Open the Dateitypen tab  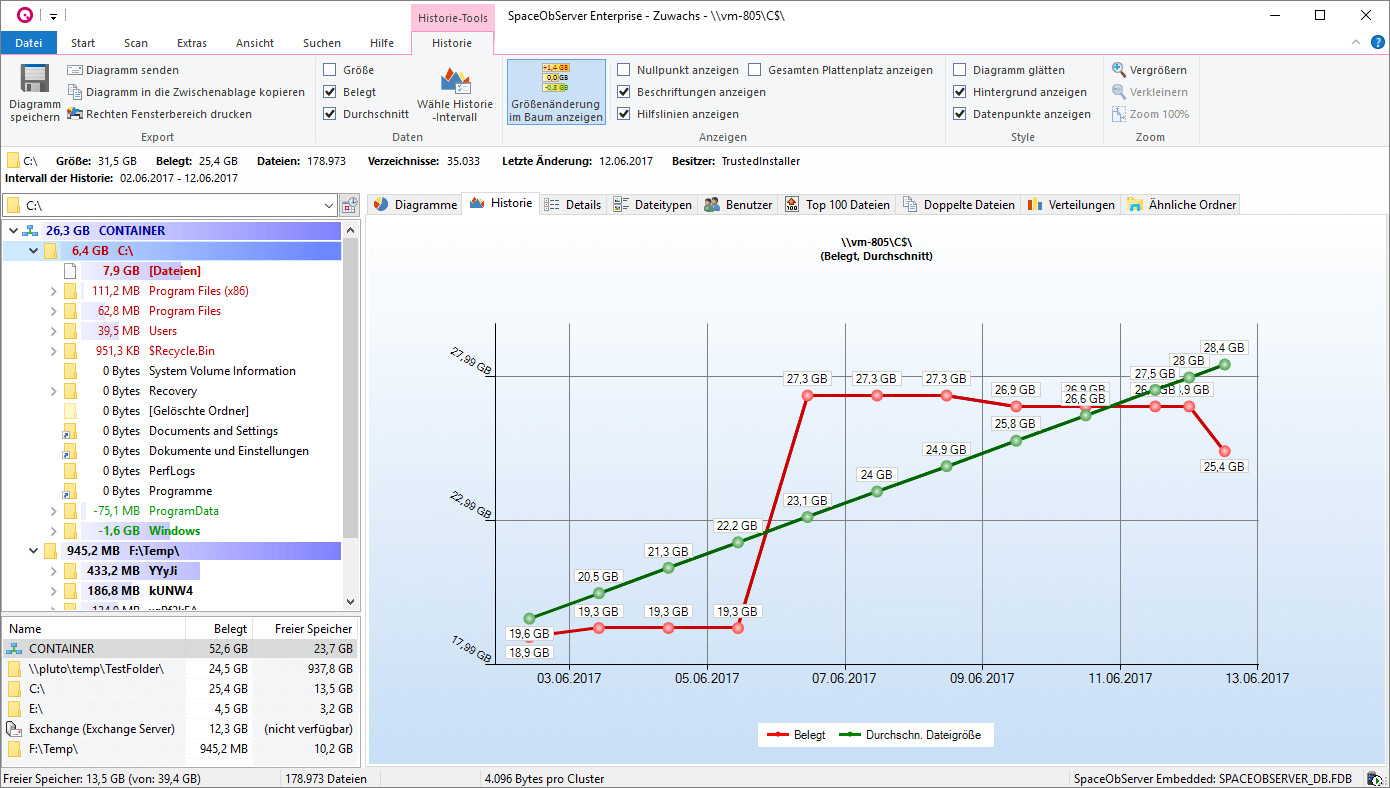(x=654, y=205)
